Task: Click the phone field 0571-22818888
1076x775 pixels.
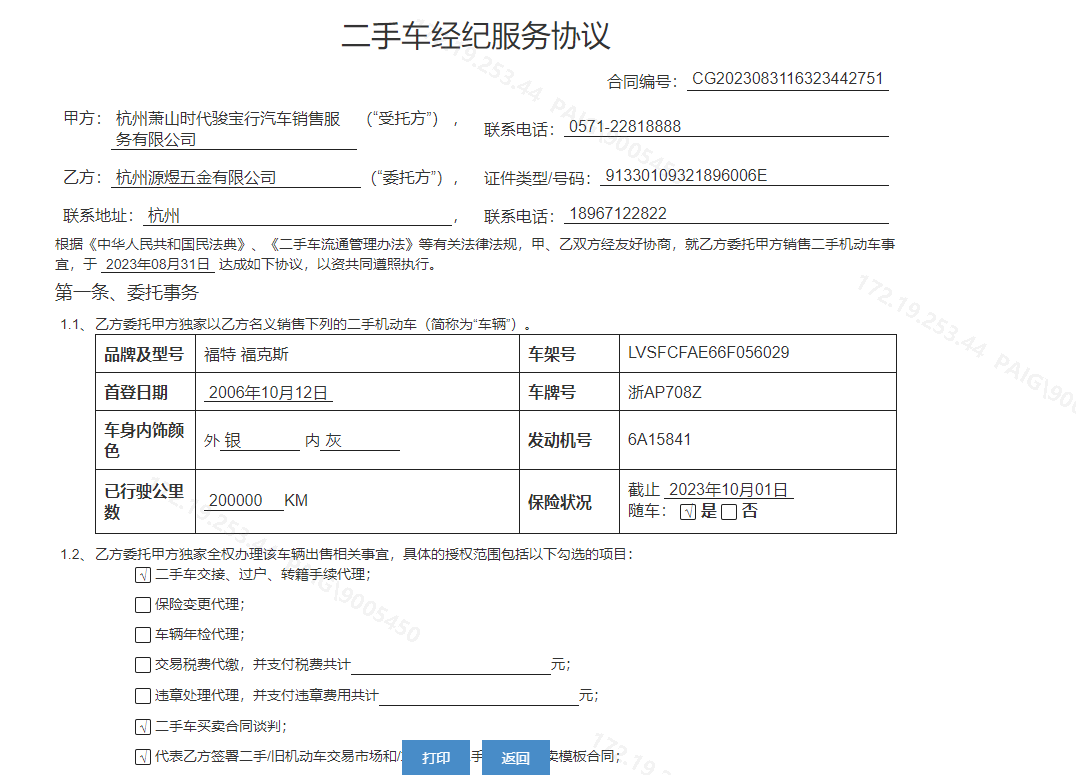Action: pyautogui.click(x=727, y=127)
